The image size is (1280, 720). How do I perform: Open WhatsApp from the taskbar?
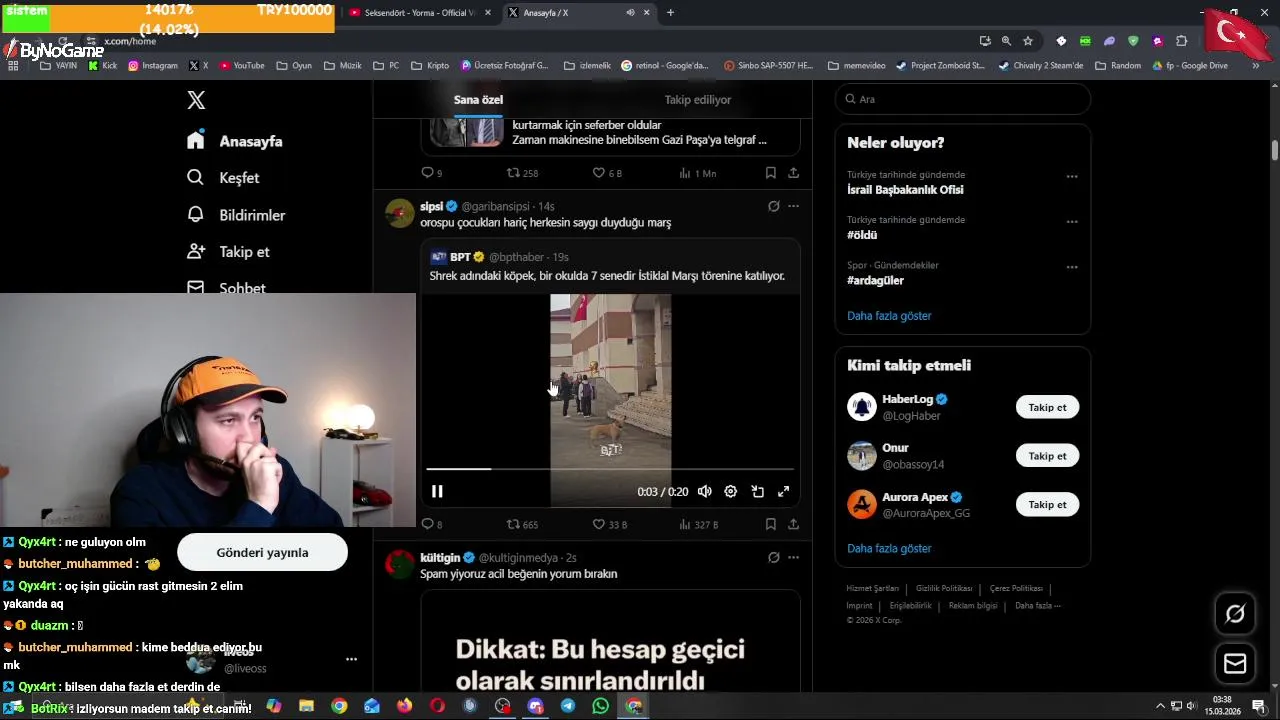point(600,706)
